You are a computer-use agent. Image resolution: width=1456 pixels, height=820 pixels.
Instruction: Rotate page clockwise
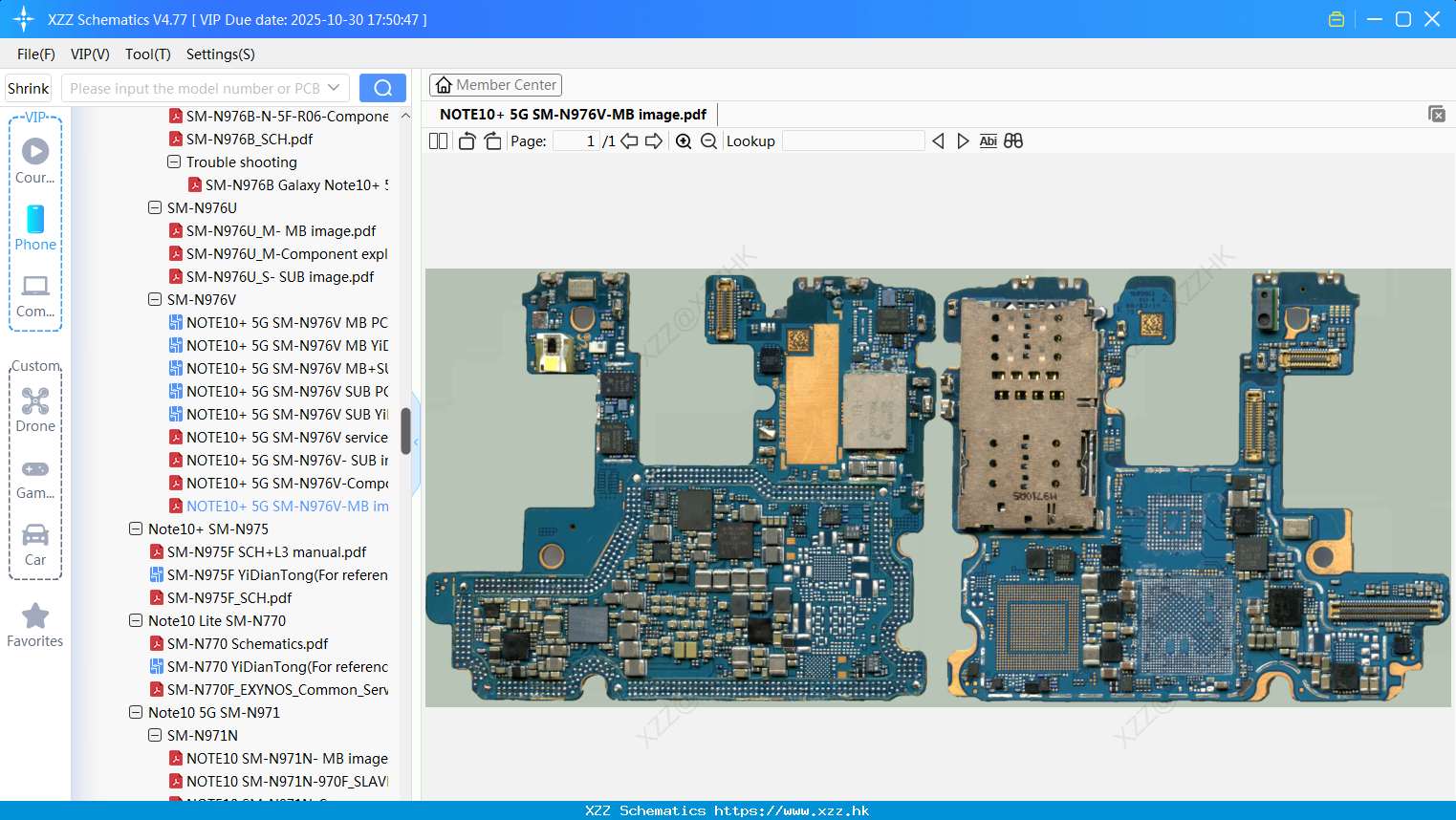(x=492, y=141)
